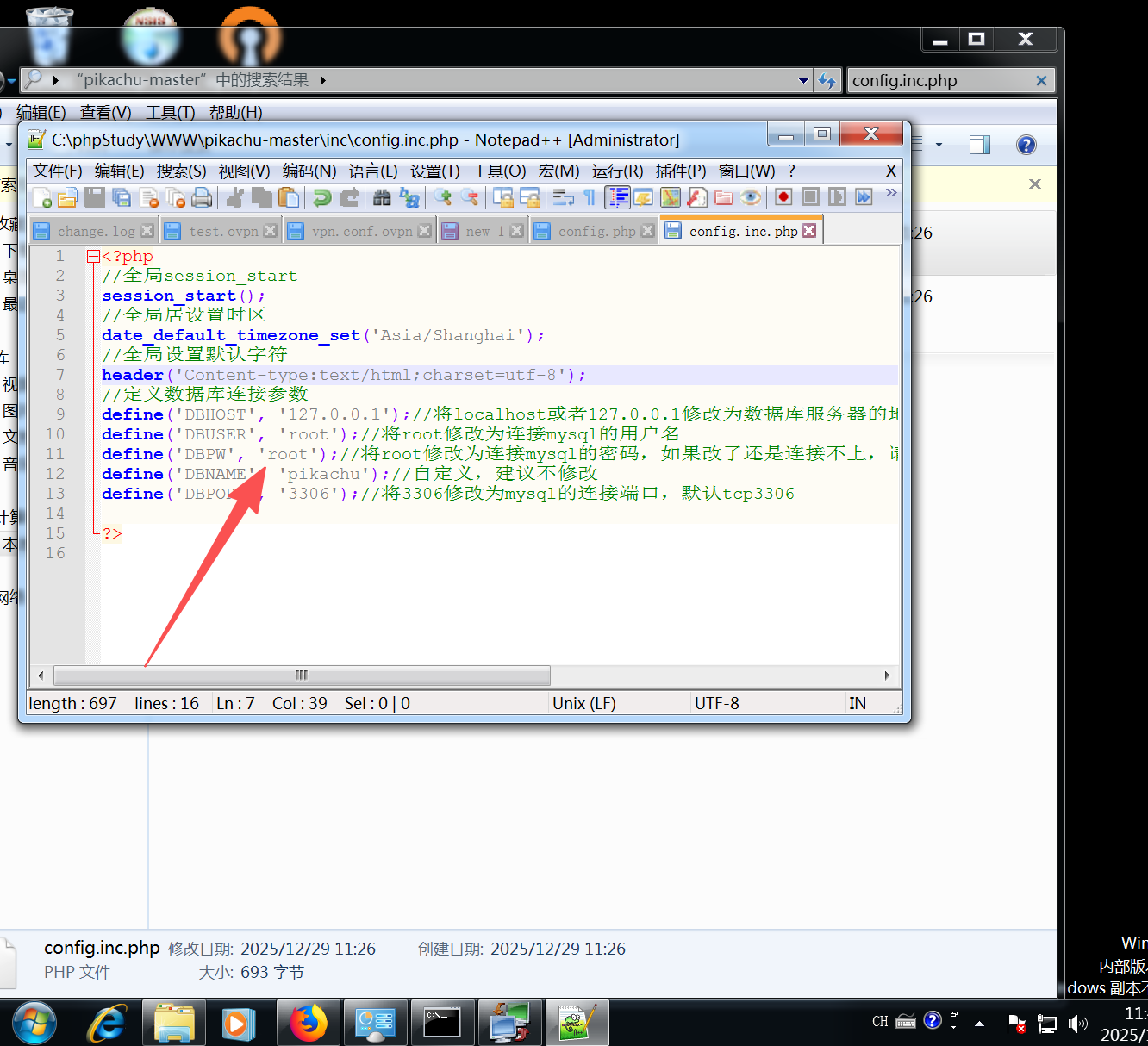Screen dimensions: 1148x1046
Task: Expand the arrow after the search results breadcrumb
Action: click(x=323, y=80)
